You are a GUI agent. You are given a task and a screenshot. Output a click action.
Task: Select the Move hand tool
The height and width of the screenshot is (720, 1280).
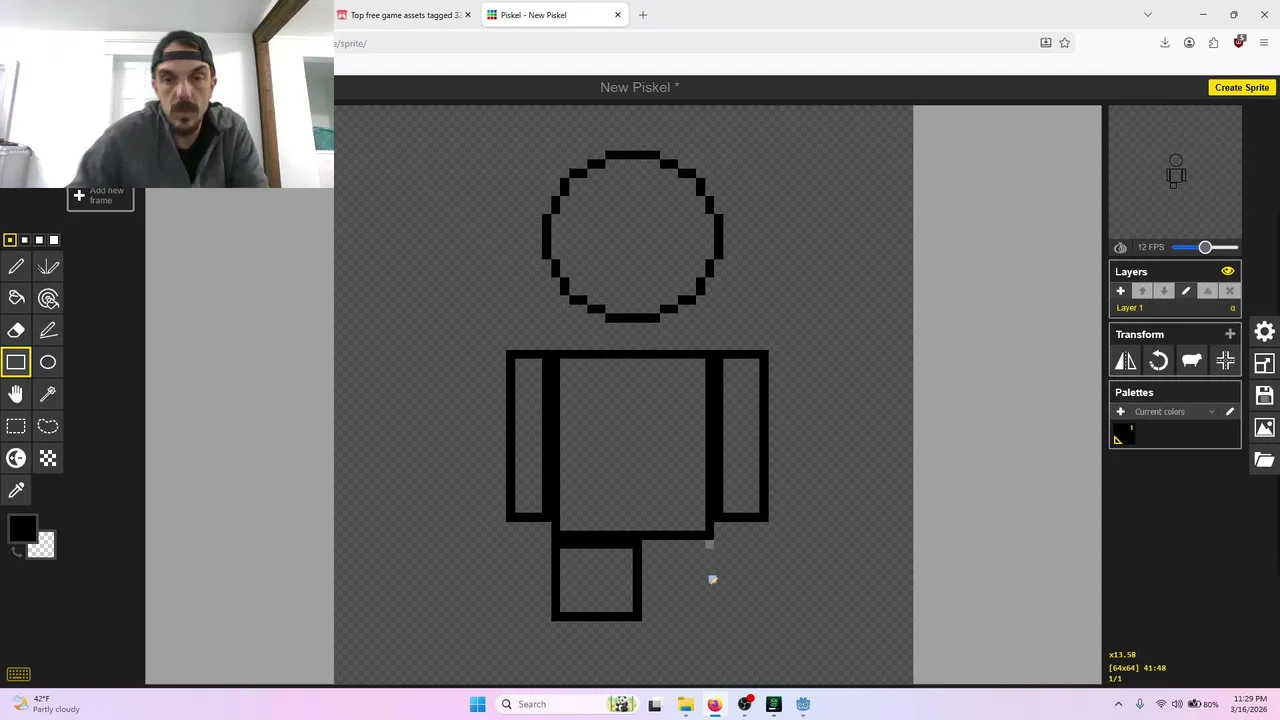click(16, 394)
